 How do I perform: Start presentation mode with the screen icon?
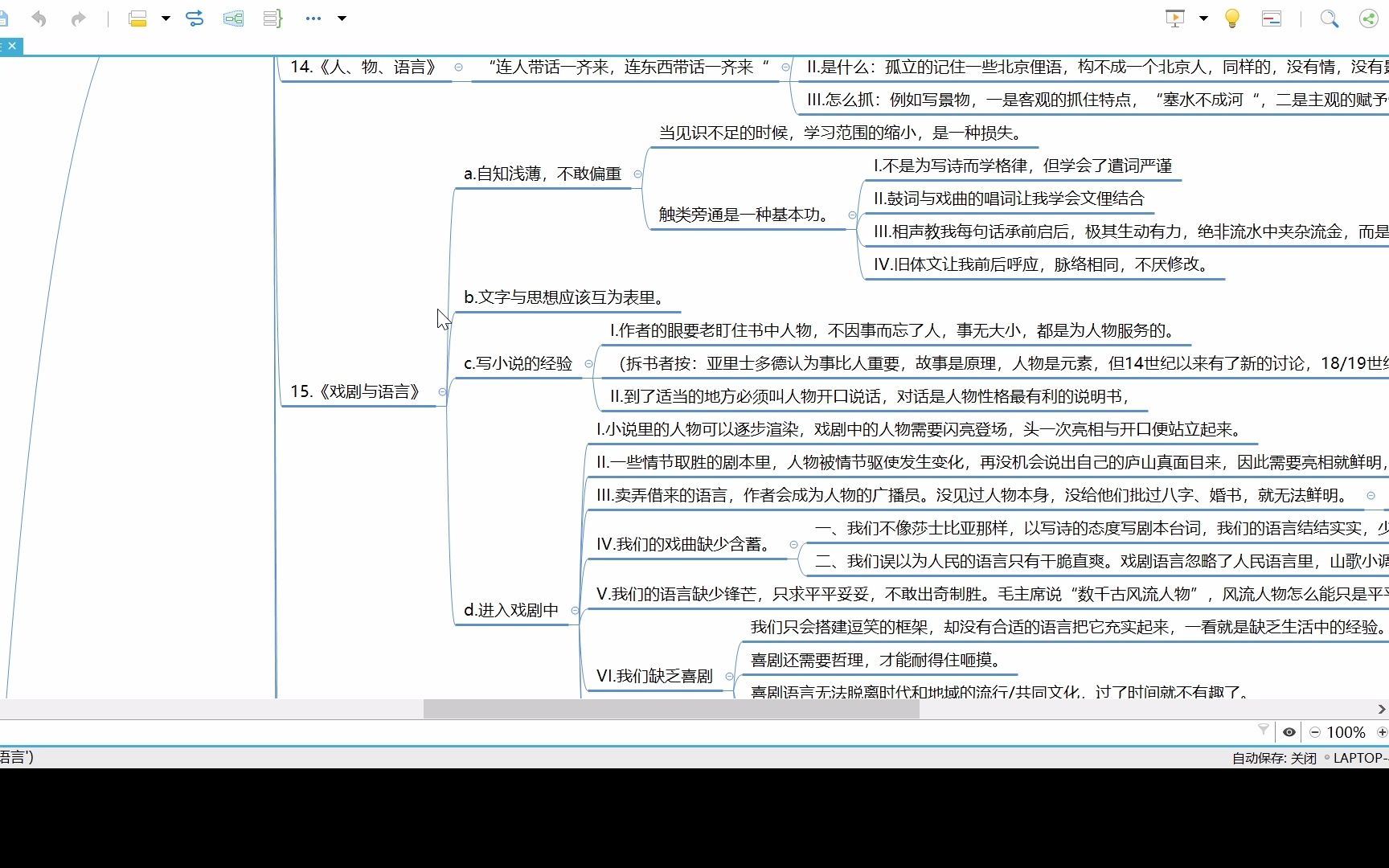coord(1175,18)
